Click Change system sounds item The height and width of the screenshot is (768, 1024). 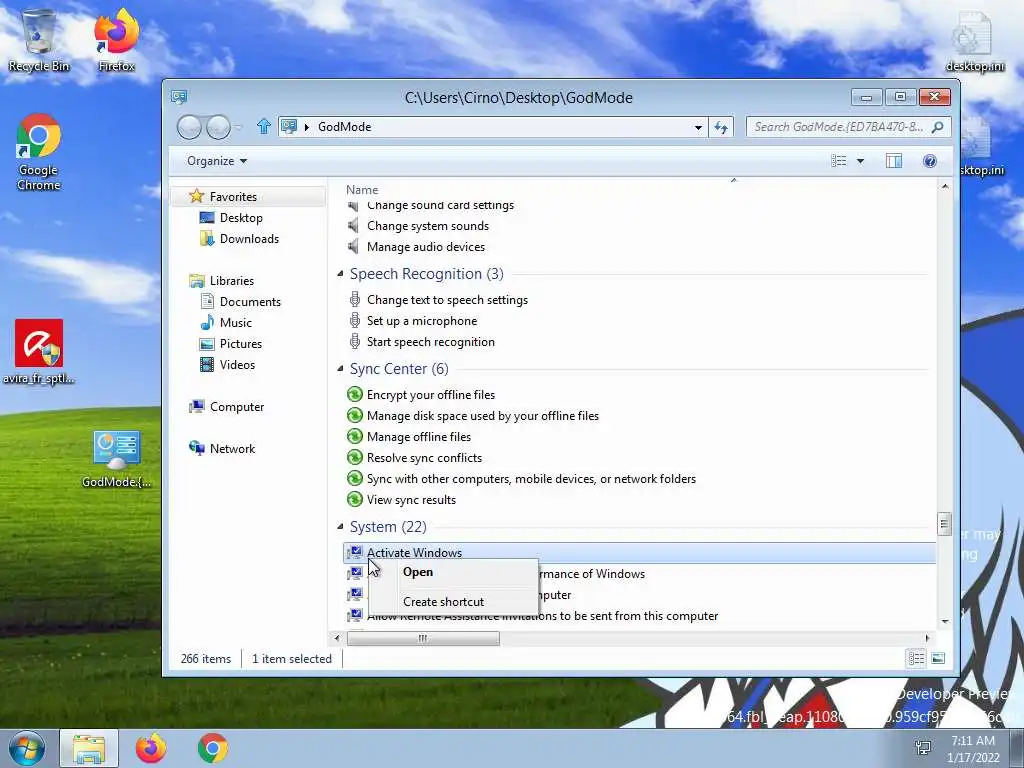tap(428, 226)
